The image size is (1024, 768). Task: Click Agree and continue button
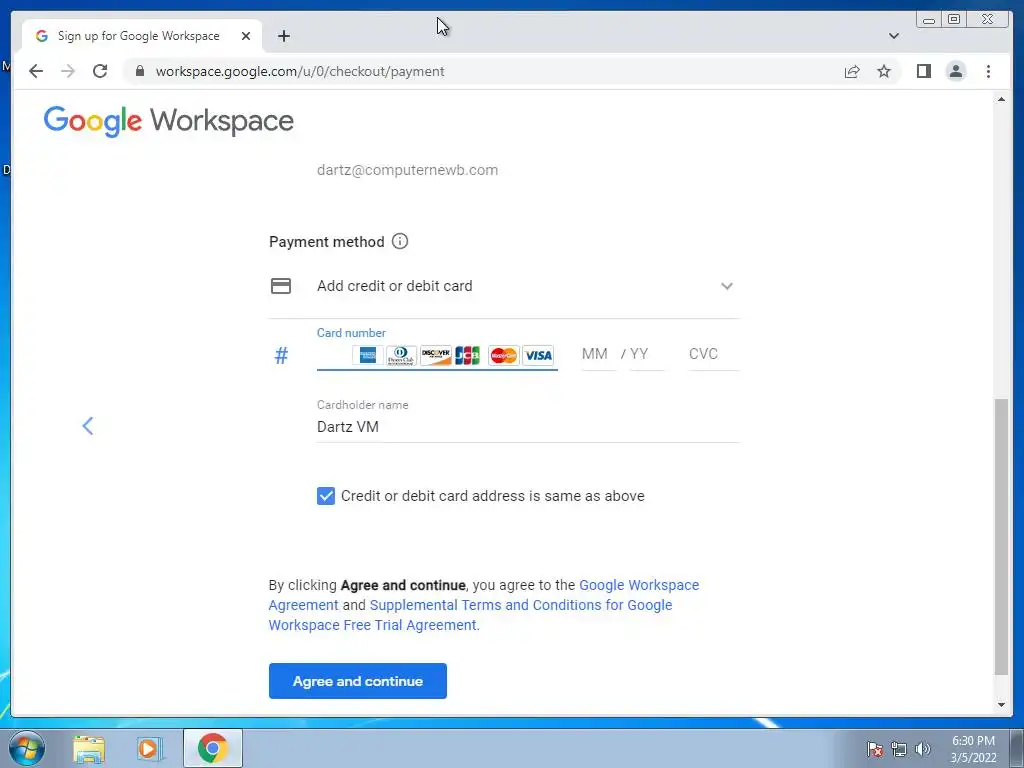358,680
